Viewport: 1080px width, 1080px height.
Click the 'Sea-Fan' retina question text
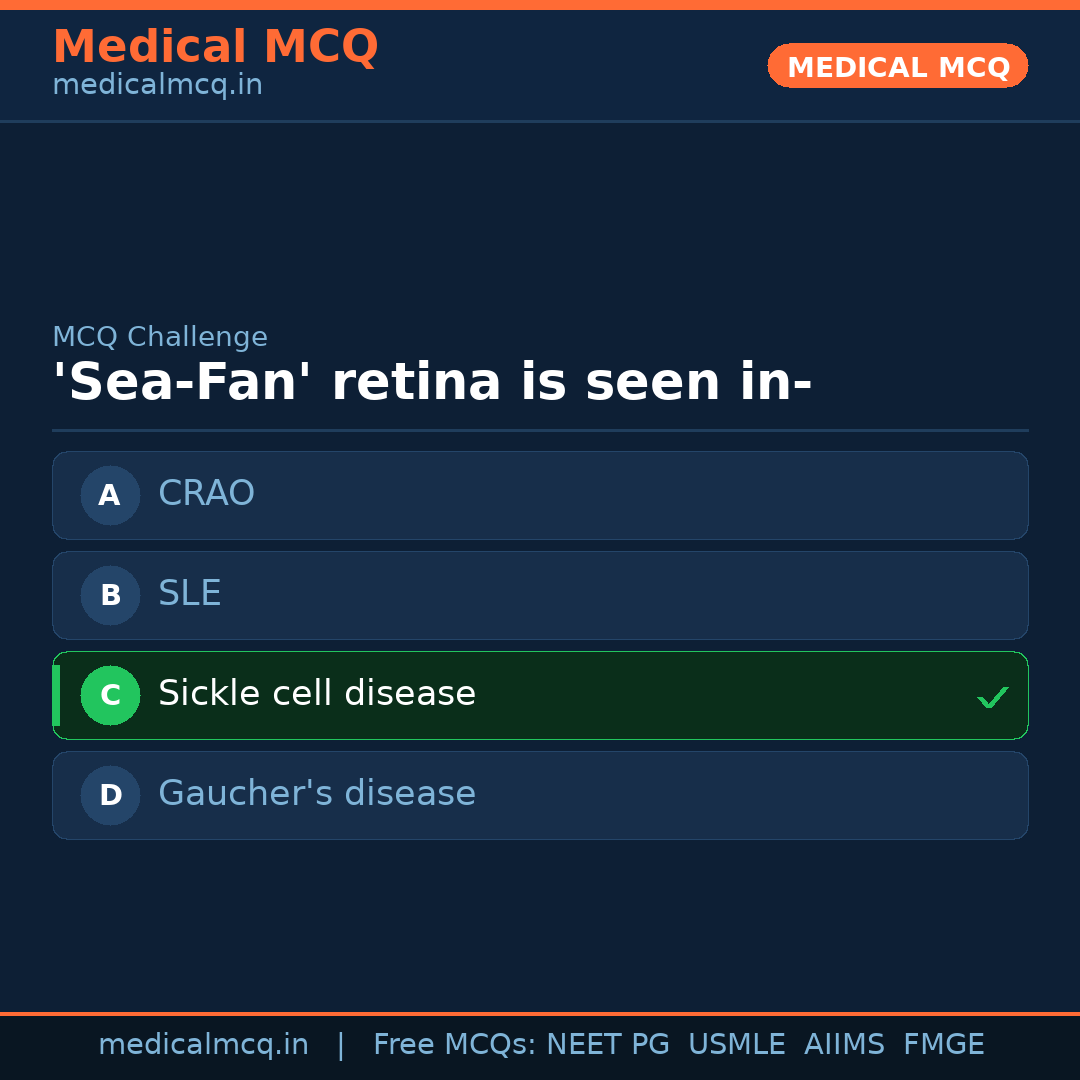[432, 383]
